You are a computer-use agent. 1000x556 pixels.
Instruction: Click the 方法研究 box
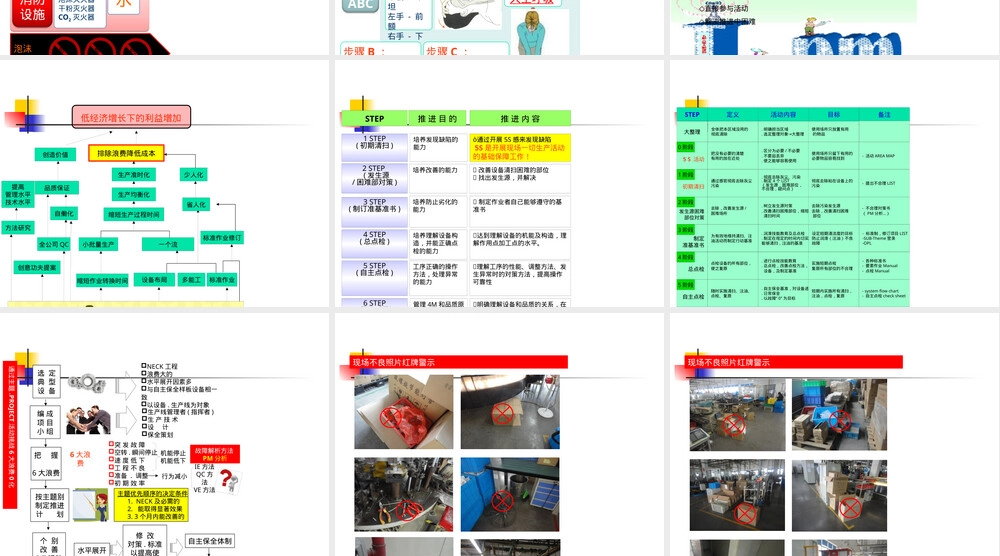click(x=18, y=228)
